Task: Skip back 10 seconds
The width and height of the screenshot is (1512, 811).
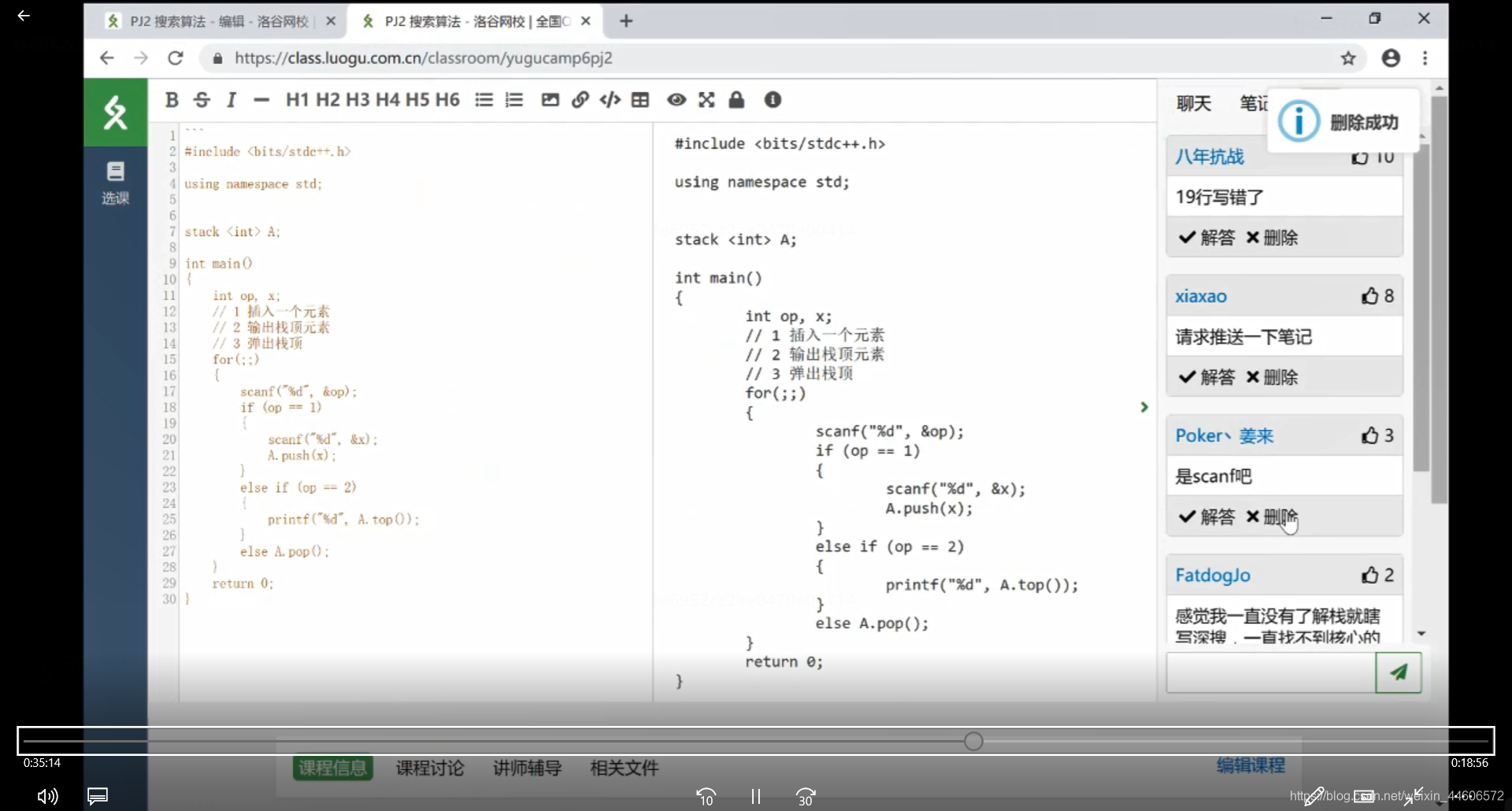Action: (x=706, y=798)
